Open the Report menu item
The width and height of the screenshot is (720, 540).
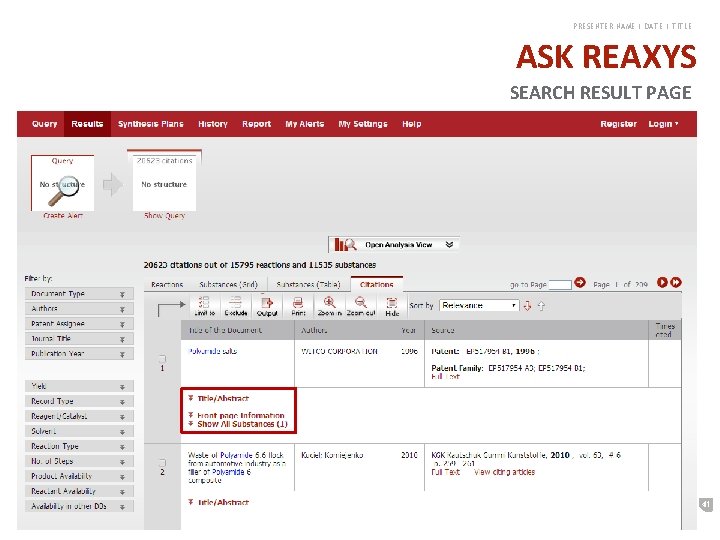click(x=256, y=124)
